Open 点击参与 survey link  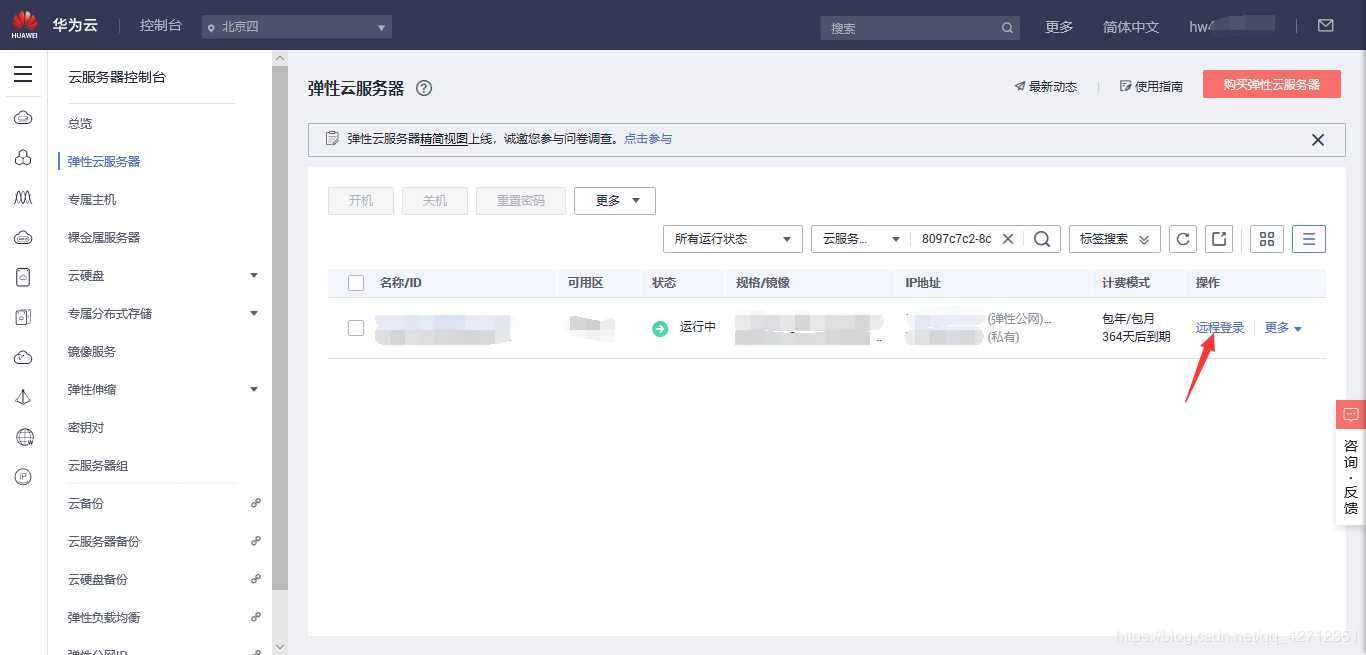click(648, 139)
